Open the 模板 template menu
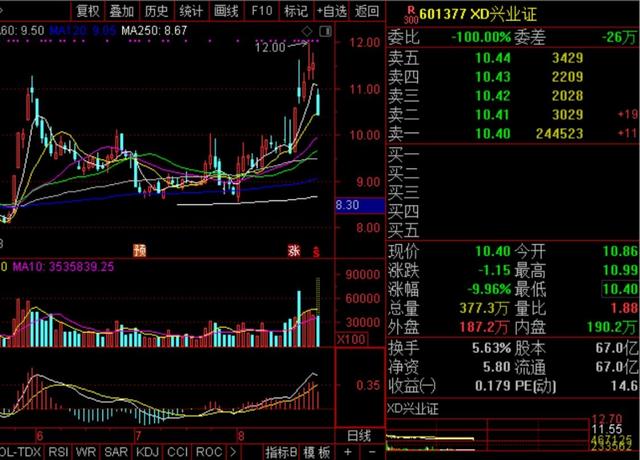Image resolution: width=640 pixels, height=460 pixels. (317, 452)
